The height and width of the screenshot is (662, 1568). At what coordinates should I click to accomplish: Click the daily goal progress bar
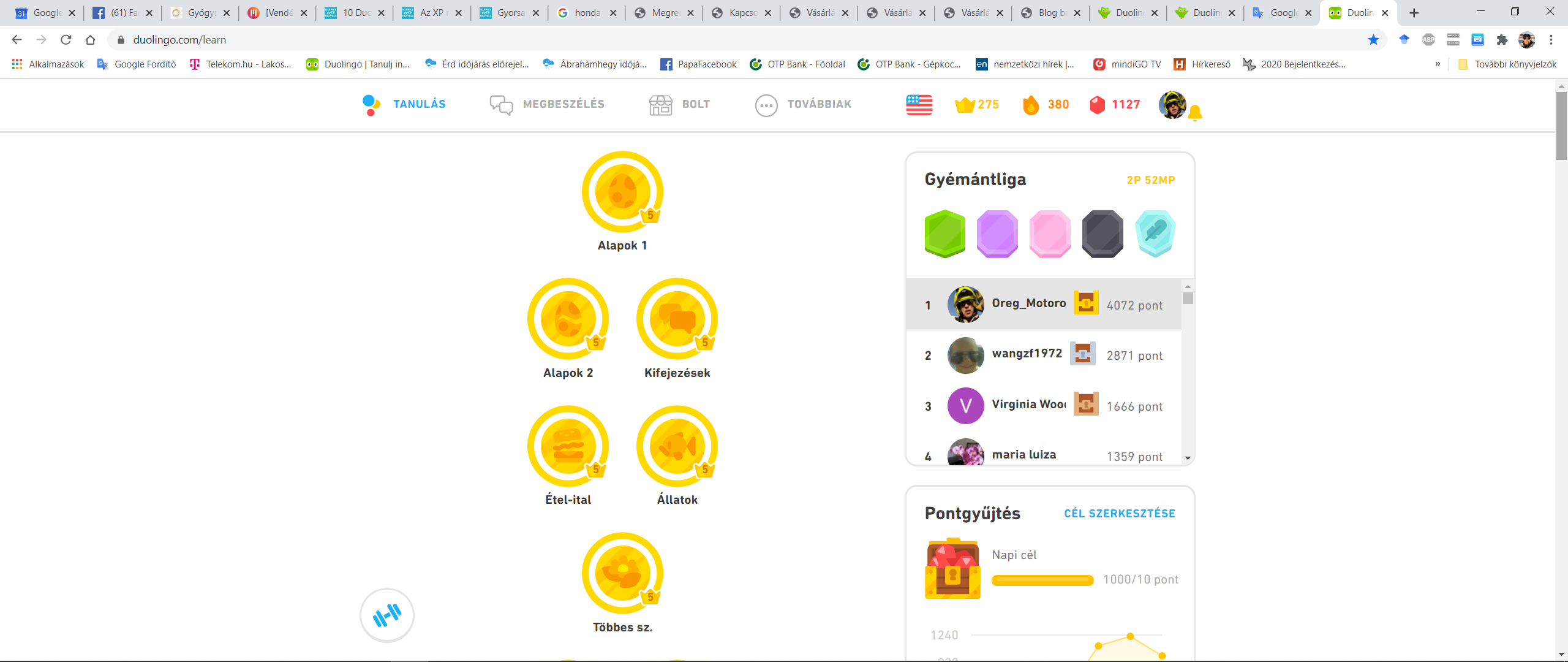click(1042, 580)
